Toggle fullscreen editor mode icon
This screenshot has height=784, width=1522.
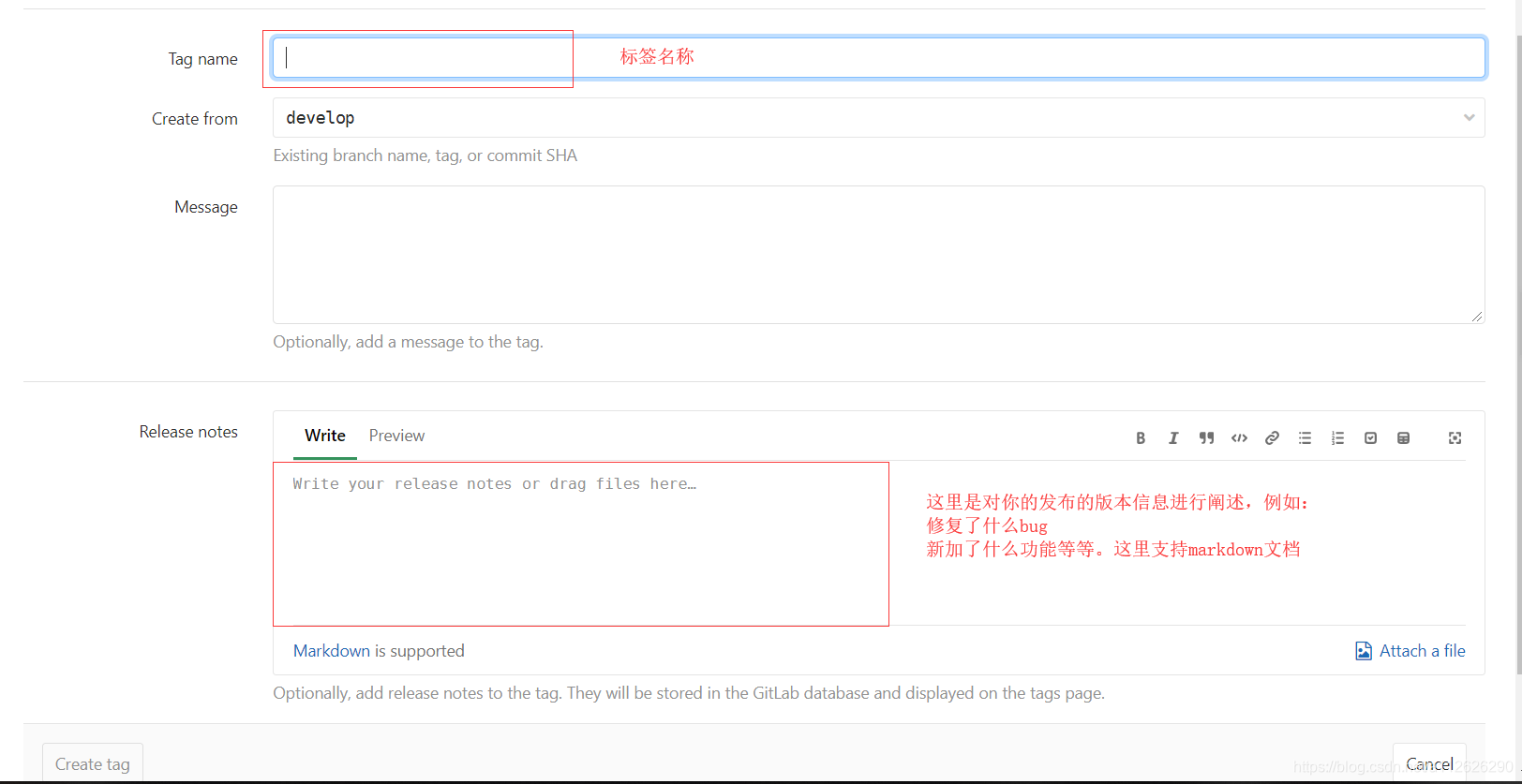[x=1455, y=437]
